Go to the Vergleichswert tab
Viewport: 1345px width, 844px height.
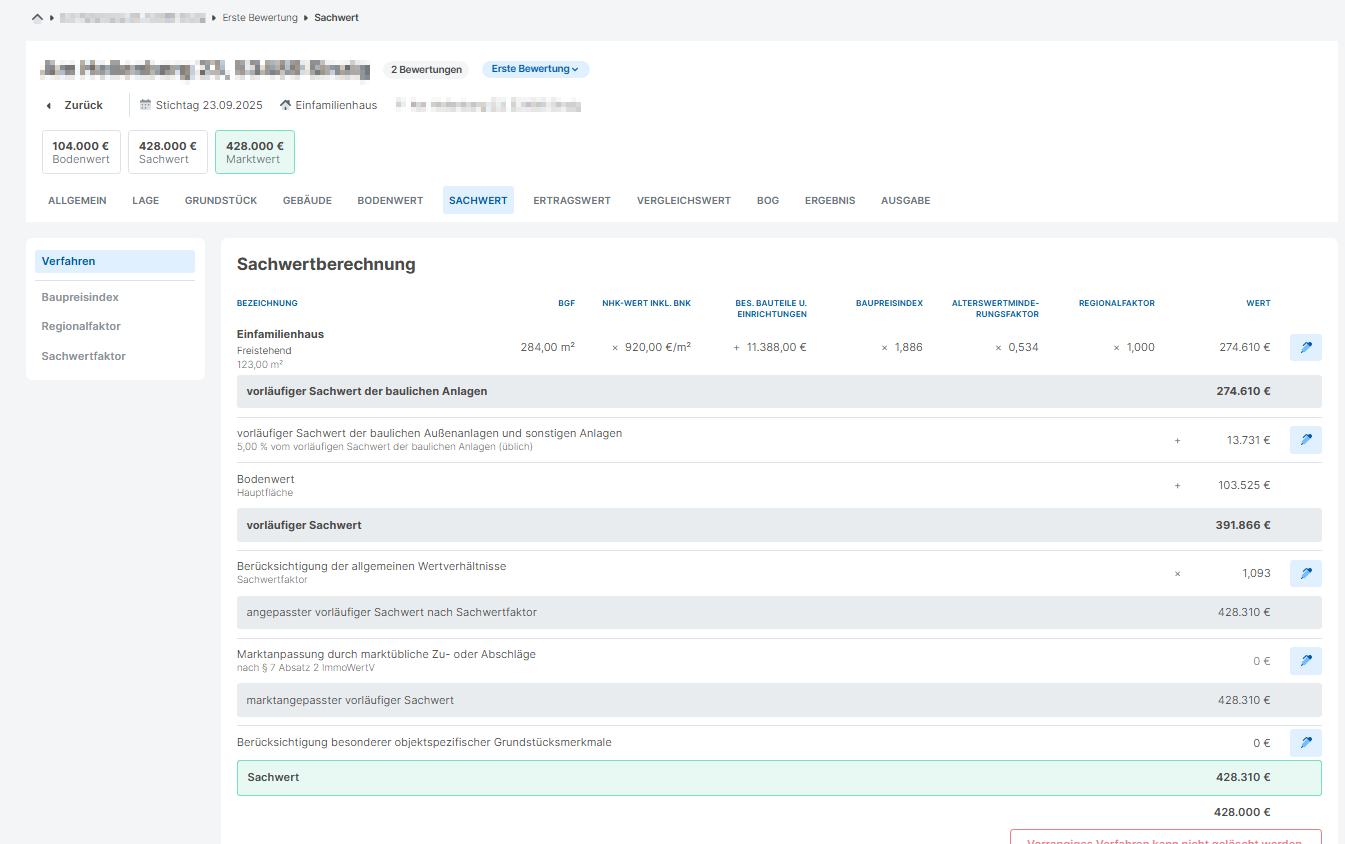[683, 201]
